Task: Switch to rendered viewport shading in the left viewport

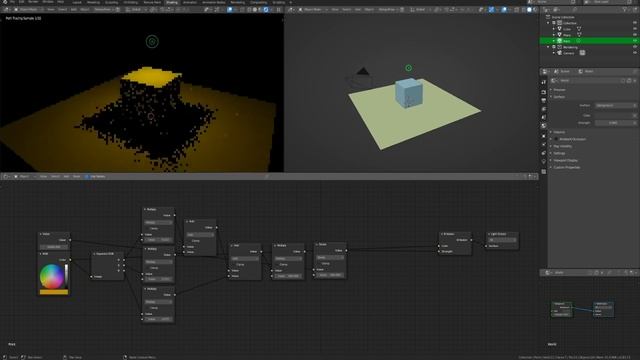Action: 266,9
